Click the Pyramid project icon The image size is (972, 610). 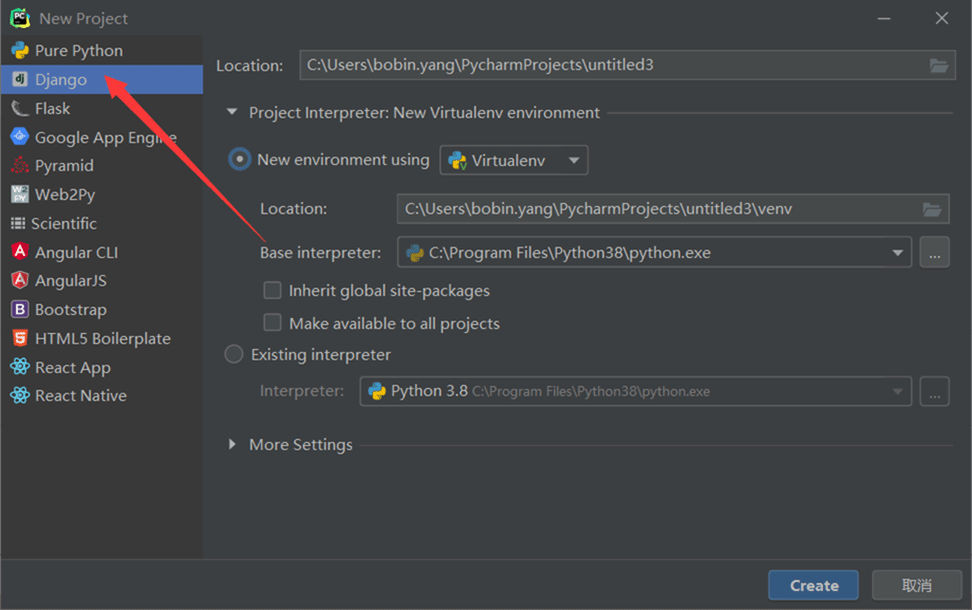[20, 166]
